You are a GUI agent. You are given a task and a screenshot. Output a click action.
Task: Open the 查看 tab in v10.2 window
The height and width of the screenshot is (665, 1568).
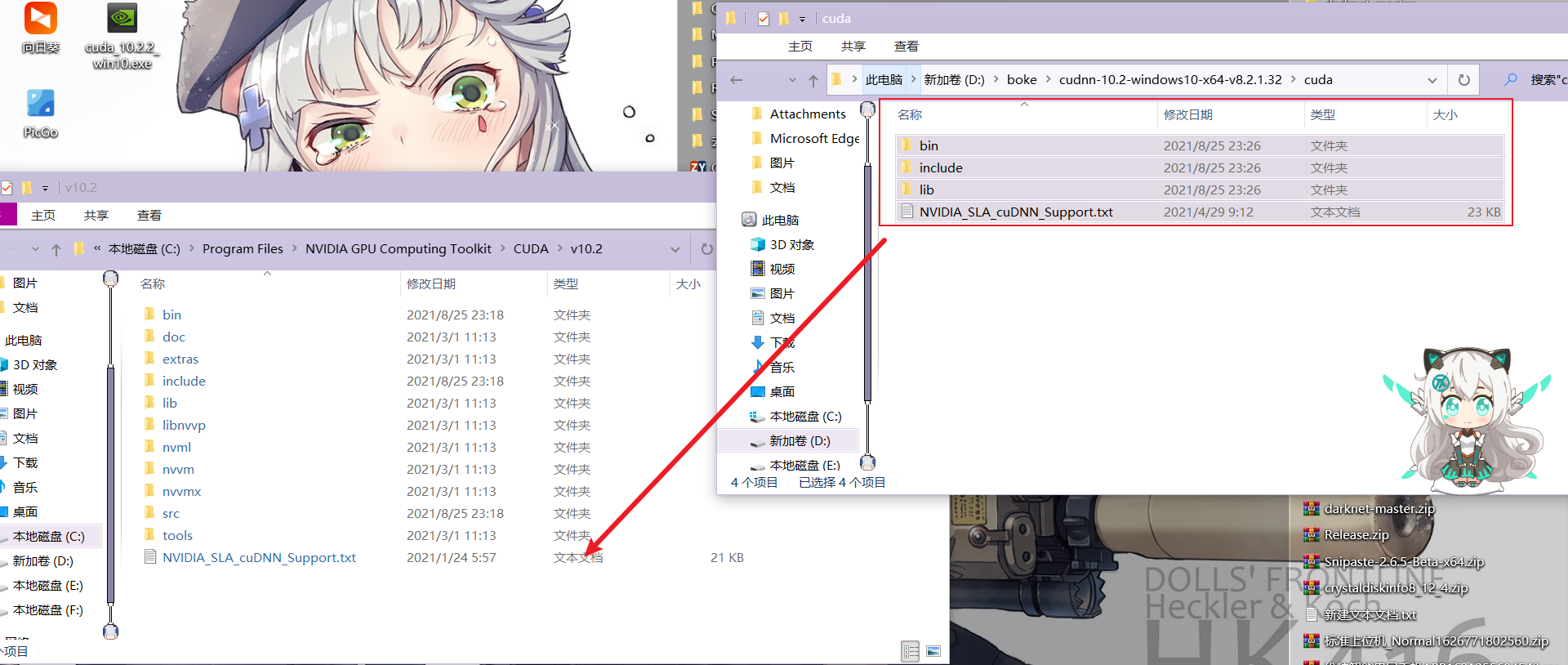click(x=149, y=216)
